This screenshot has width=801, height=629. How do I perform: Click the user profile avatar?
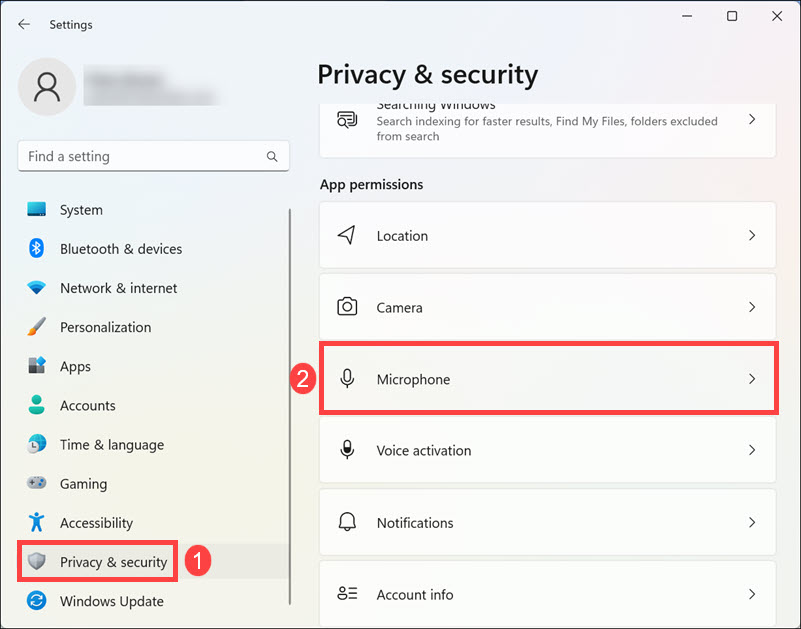(x=47, y=87)
